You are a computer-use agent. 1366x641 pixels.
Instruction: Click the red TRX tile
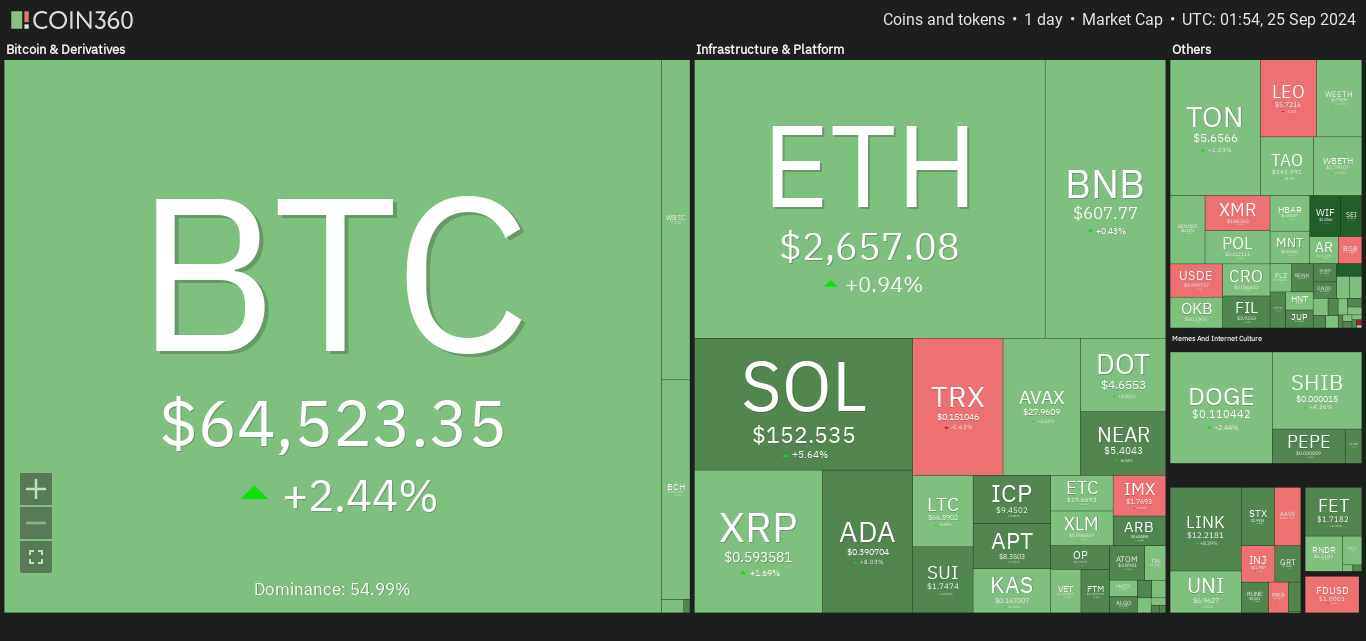[x=957, y=406]
